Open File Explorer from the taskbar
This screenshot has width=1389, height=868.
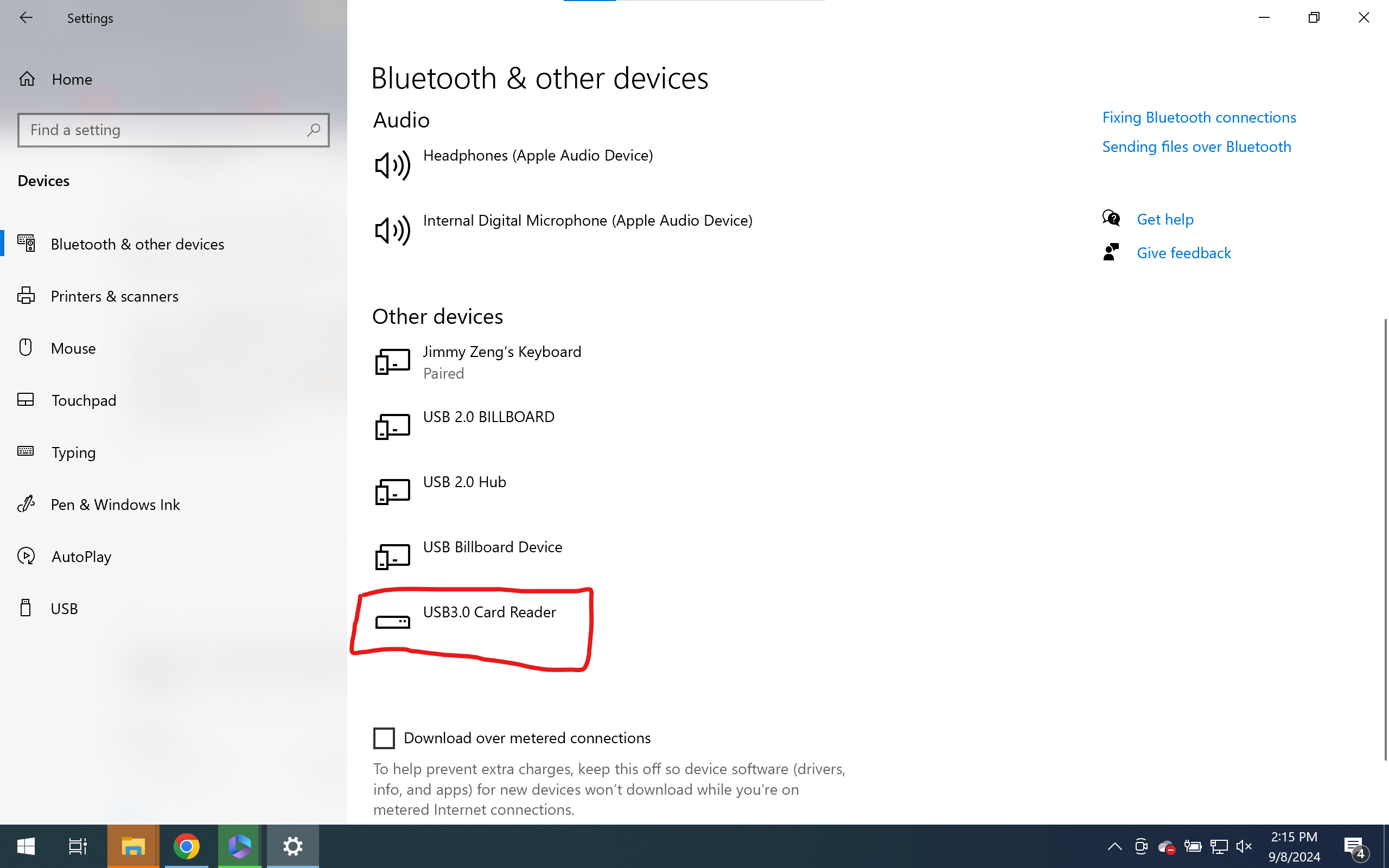[133, 846]
